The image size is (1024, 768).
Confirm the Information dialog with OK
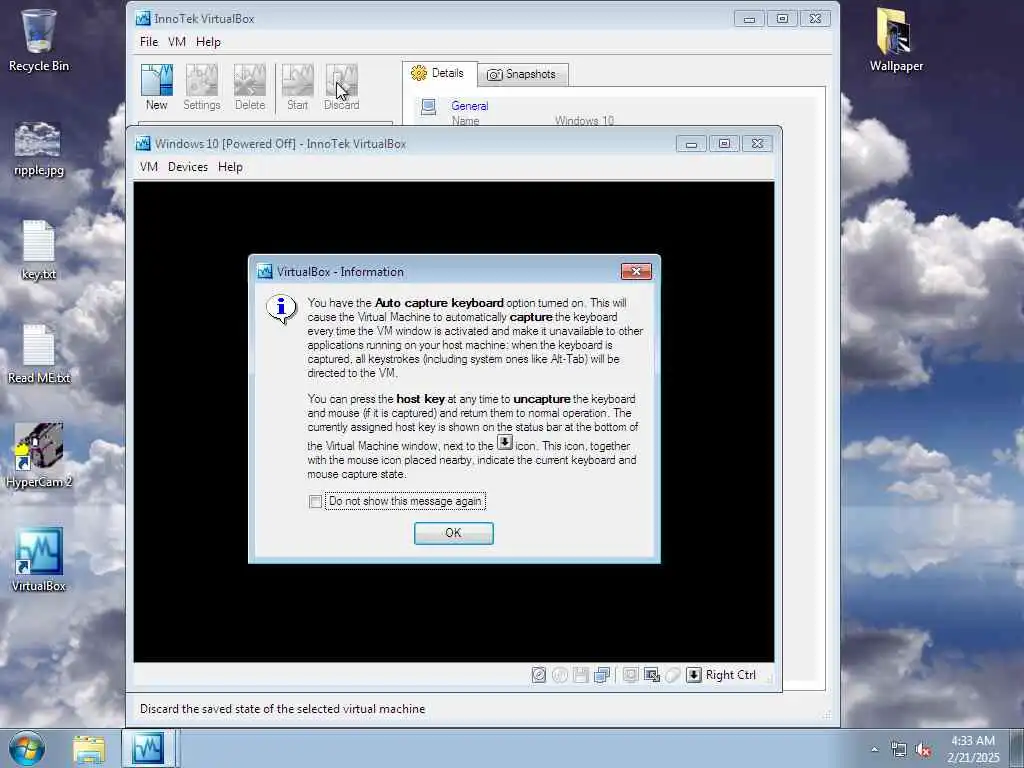click(x=454, y=533)
